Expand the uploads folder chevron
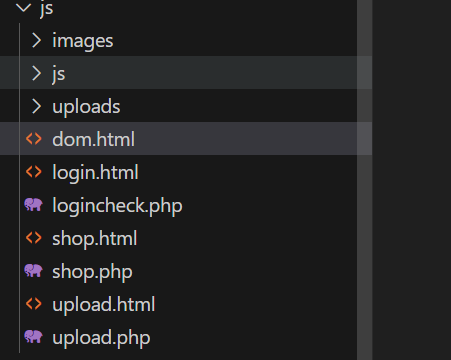The width and height of the screenshot is (451, 360). tap(36, 106)
